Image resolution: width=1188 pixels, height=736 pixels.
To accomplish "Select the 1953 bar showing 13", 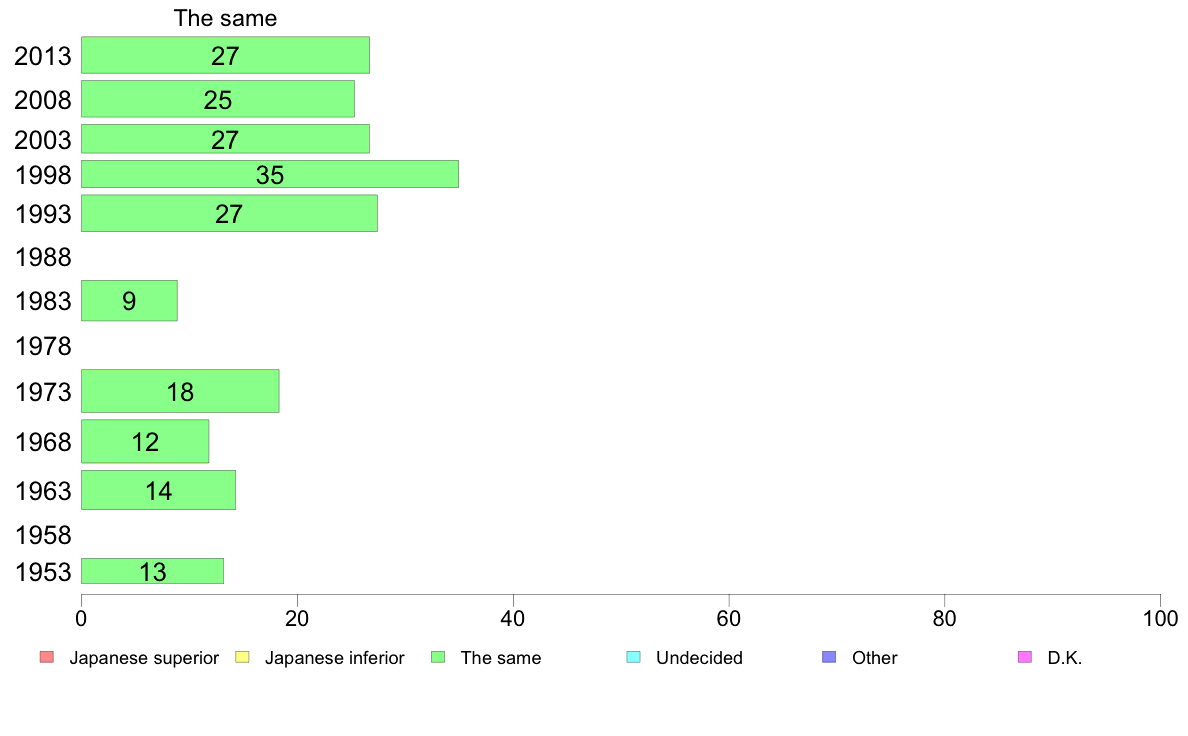I will coord(152,572).
